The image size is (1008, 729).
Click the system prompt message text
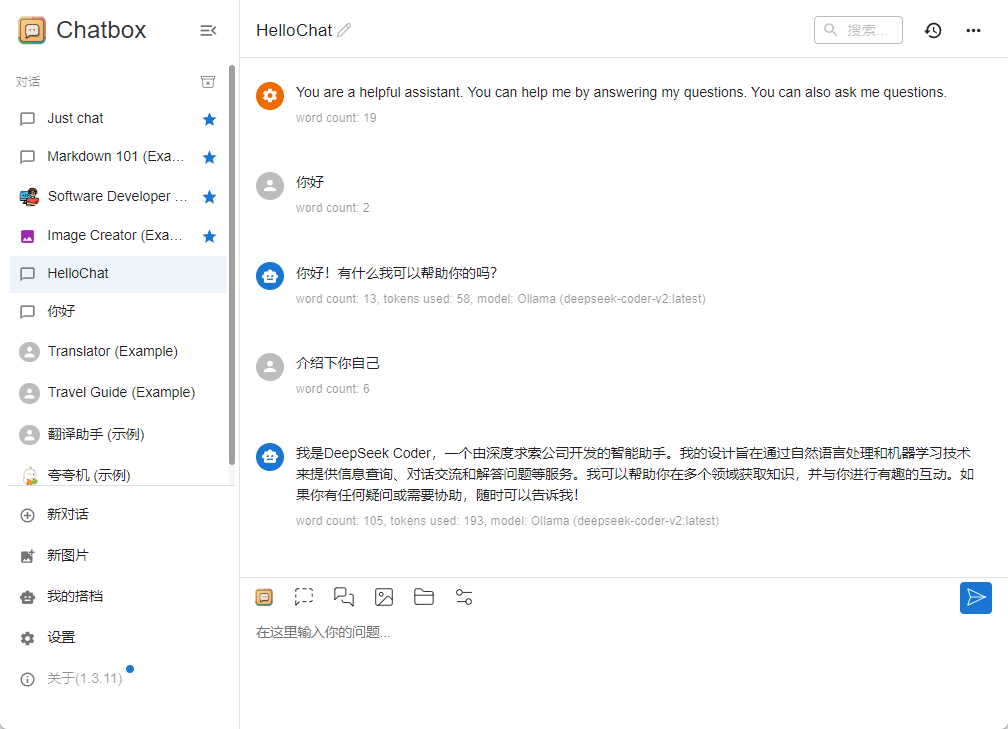[621, 93]
